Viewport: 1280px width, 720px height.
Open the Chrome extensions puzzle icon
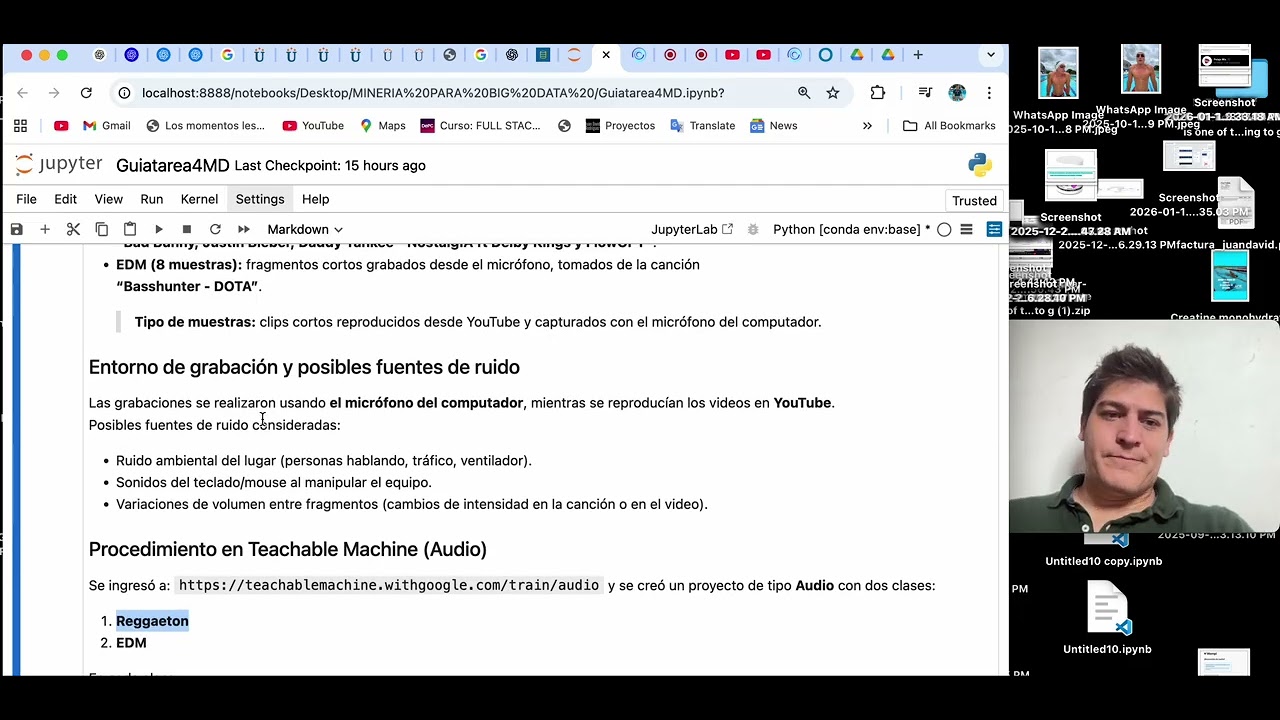(x=878, y=93)
